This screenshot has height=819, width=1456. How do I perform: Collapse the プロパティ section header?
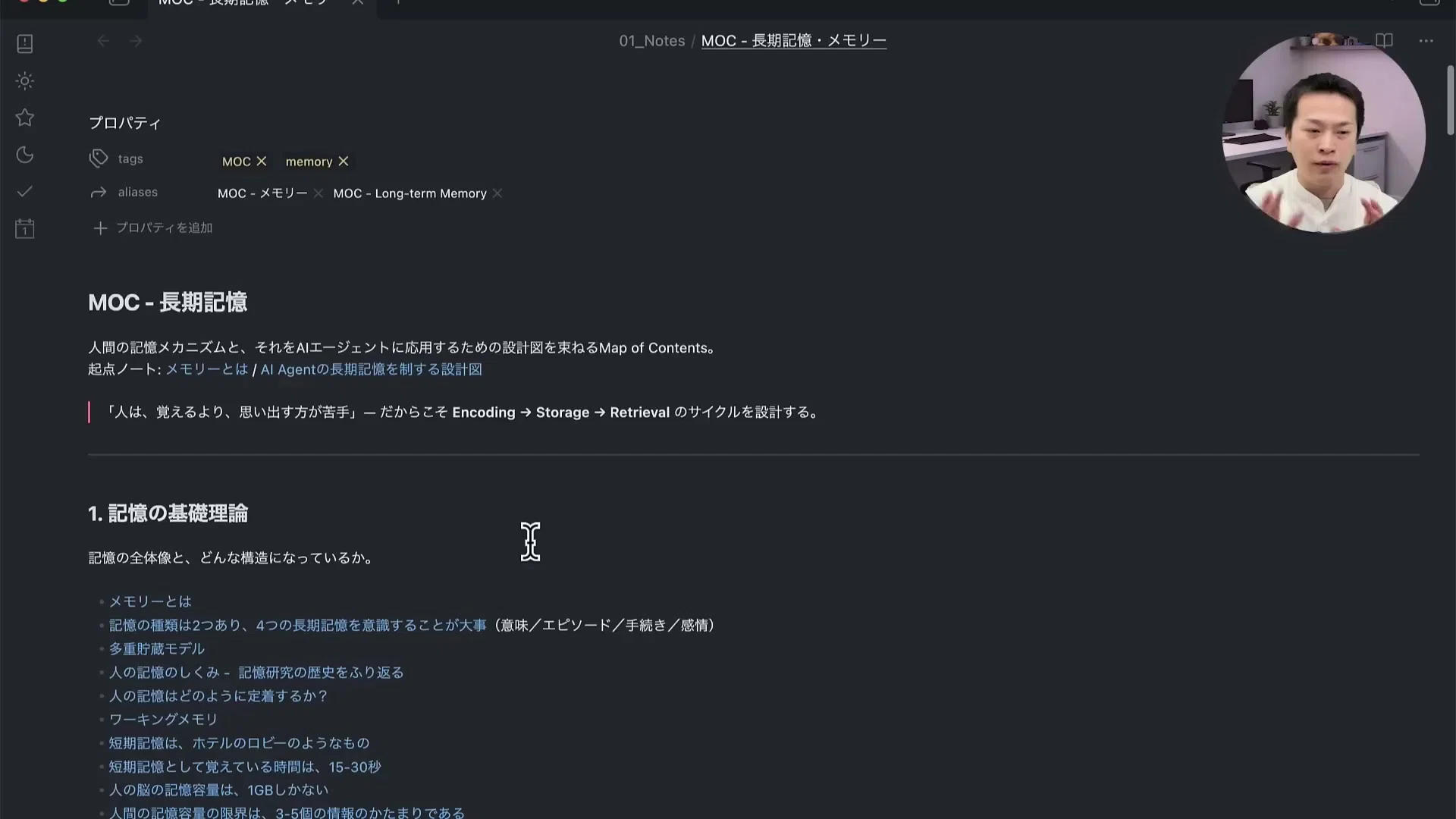[x=125, y=123]
